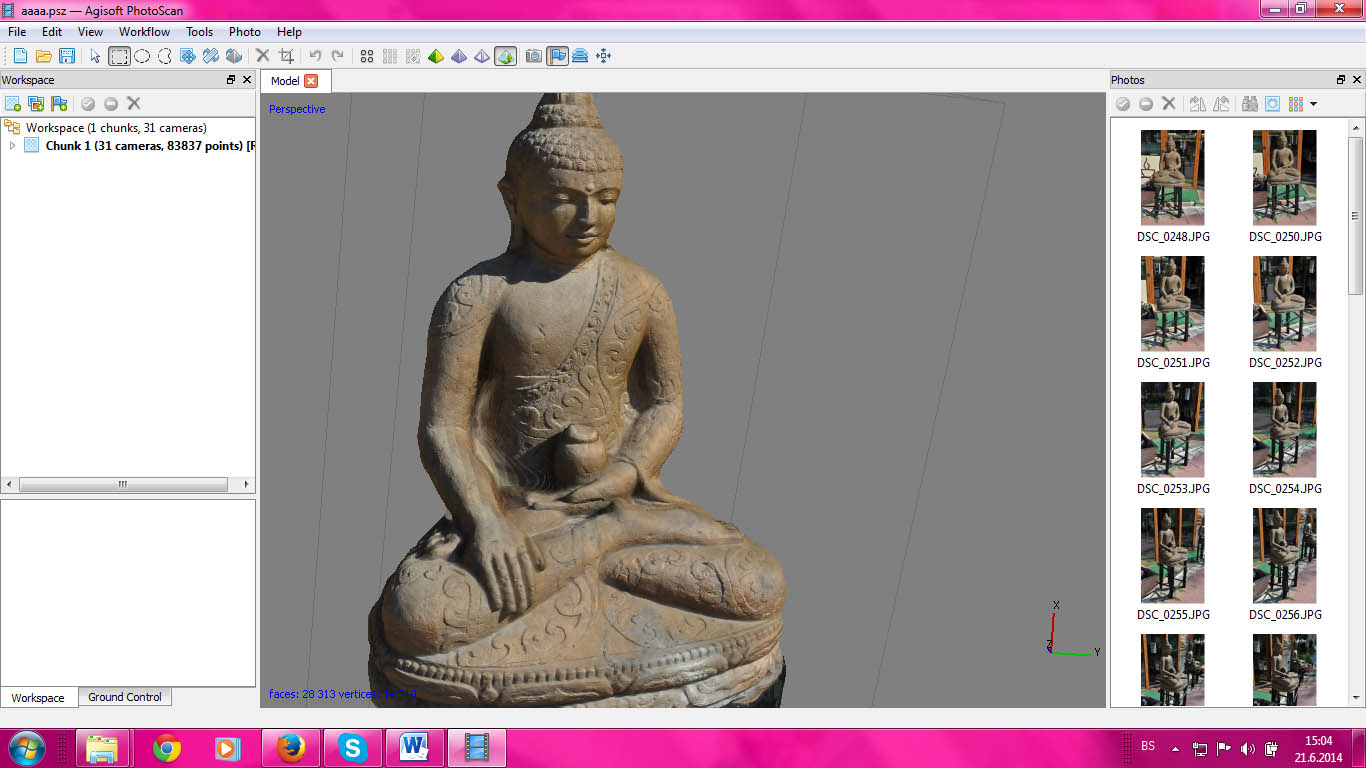Viewport: 1366px width, 768px height.
Task: Open the View menu
Action: 90,32
